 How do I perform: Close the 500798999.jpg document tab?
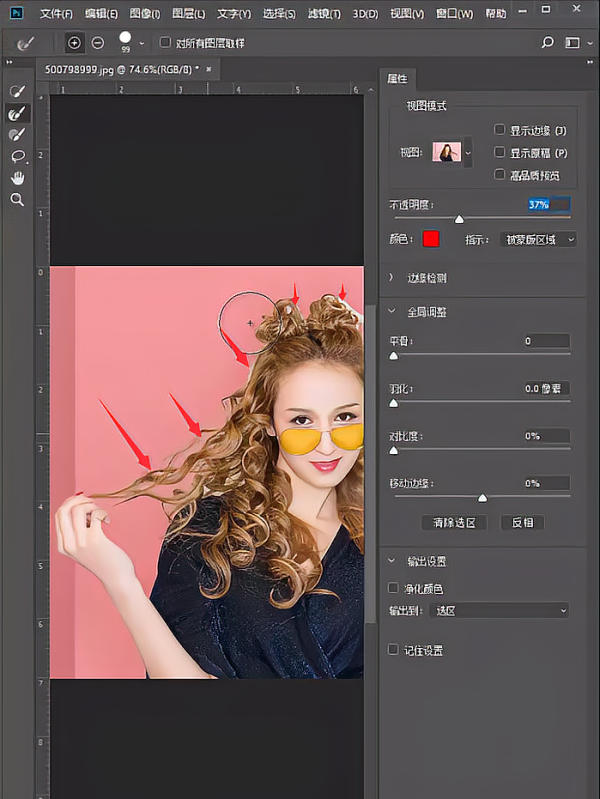[208, 69]
